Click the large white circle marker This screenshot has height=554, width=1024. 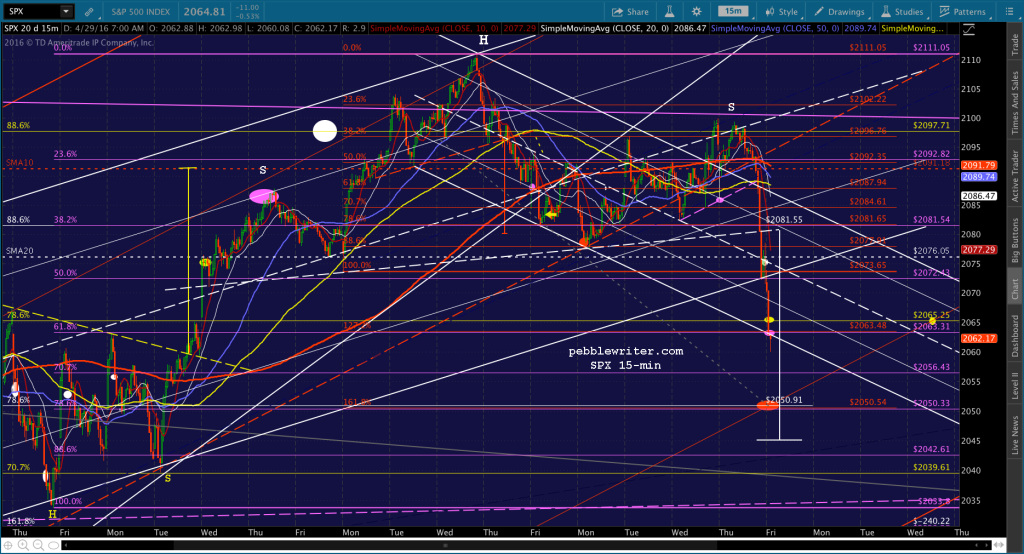[325, 131]
